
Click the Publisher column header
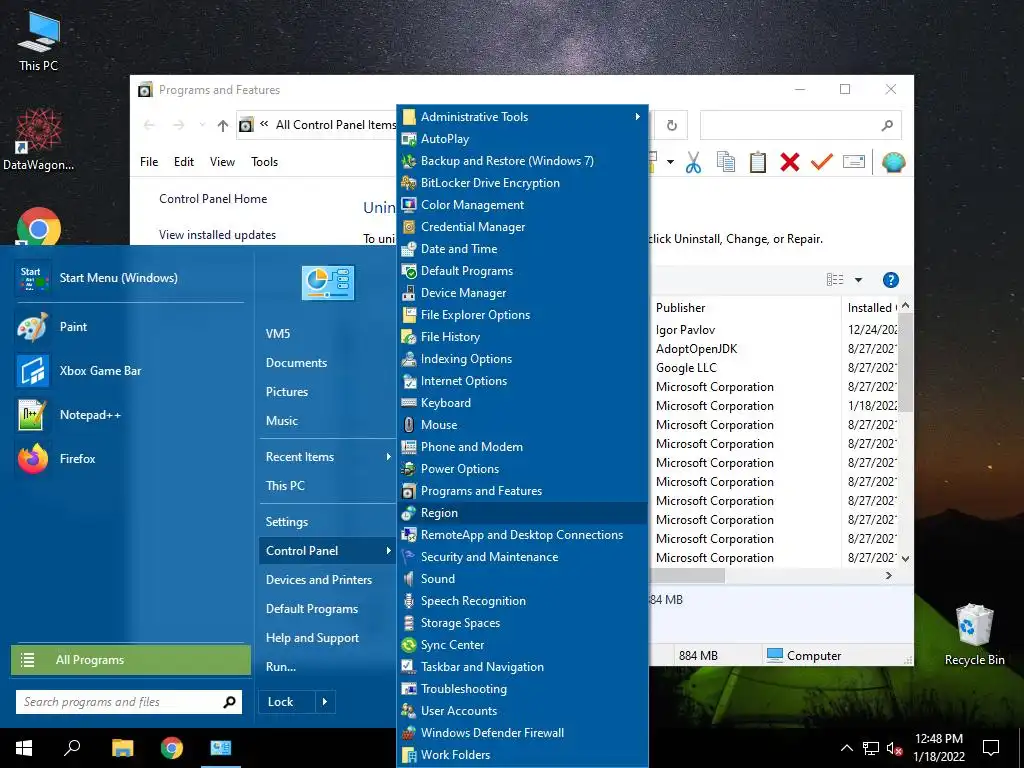click(x=746, y=308)
